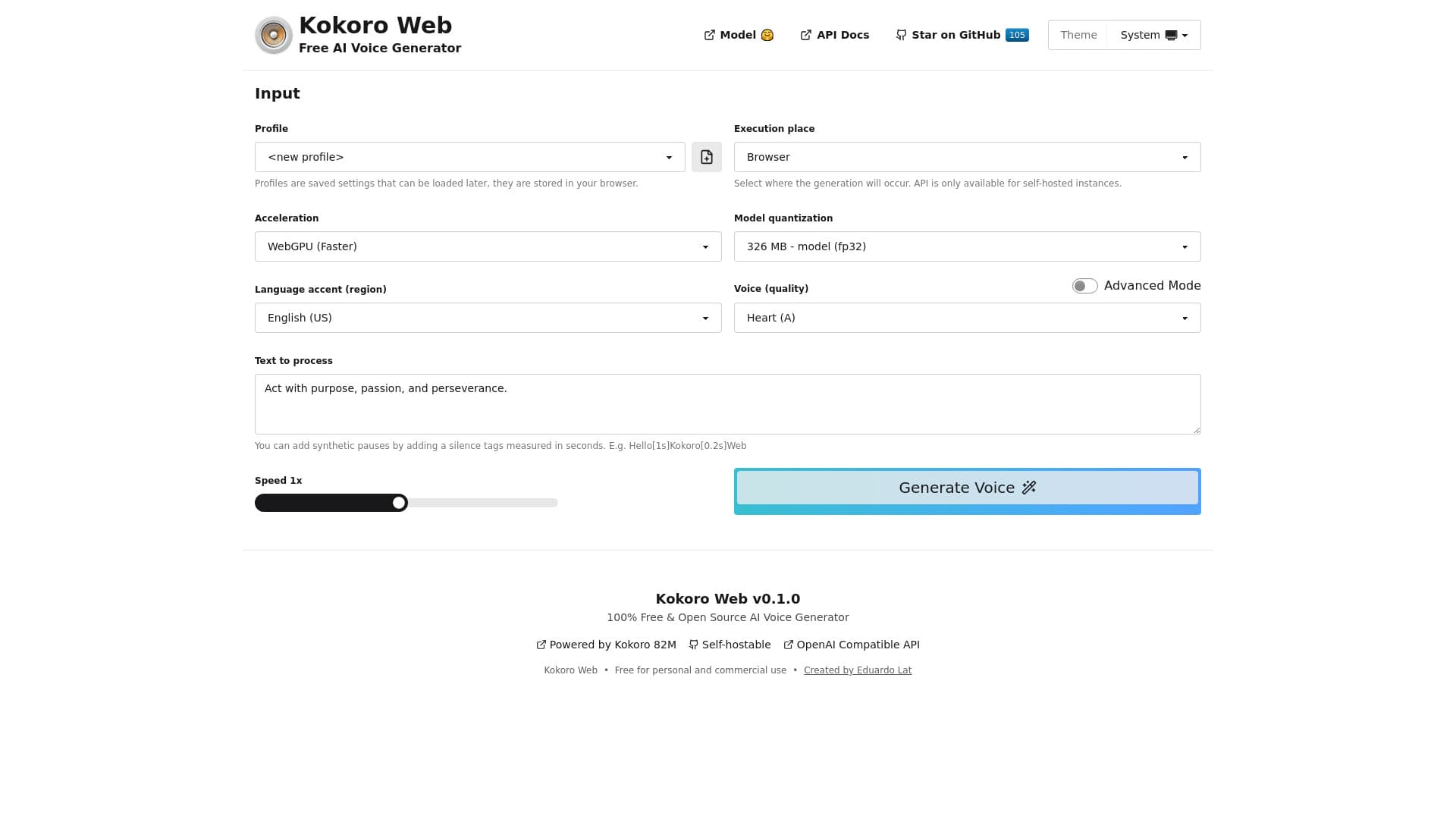
Task: Click the external link icon beside OpenAI Compatible API
Action: [789, 645]
